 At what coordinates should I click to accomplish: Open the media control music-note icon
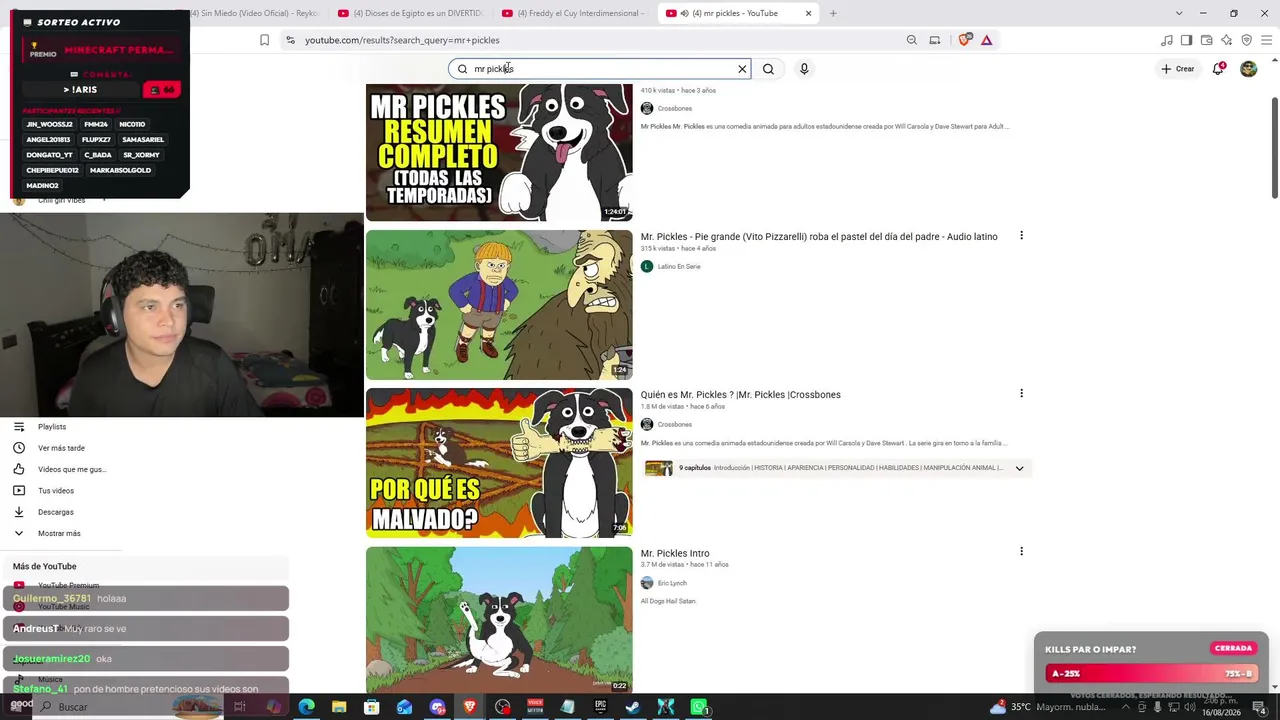click(1167, 40)
